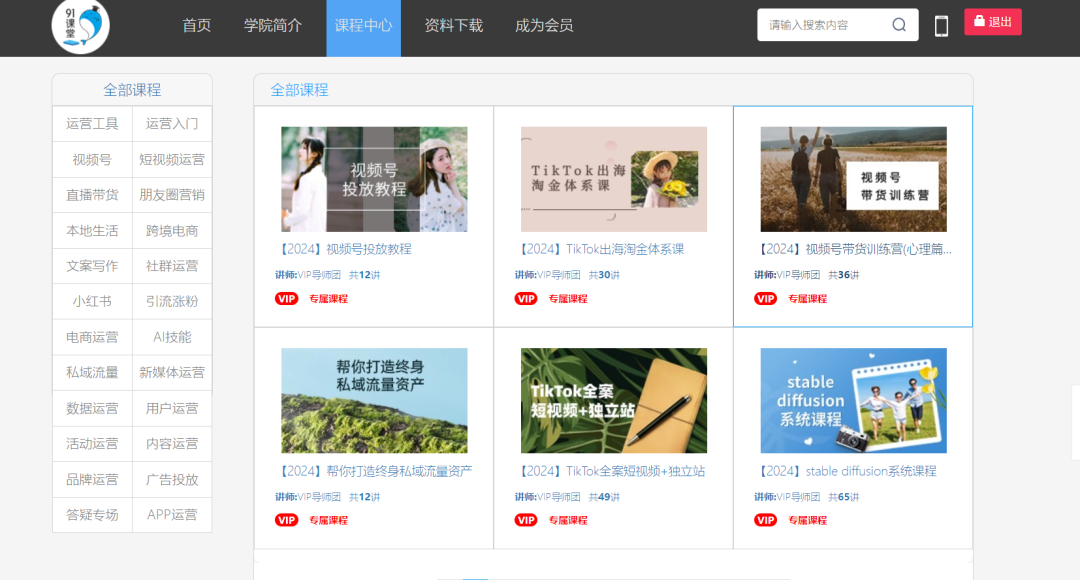Click the 【2024】视频号投放教程 title link

tap(344, 249)
